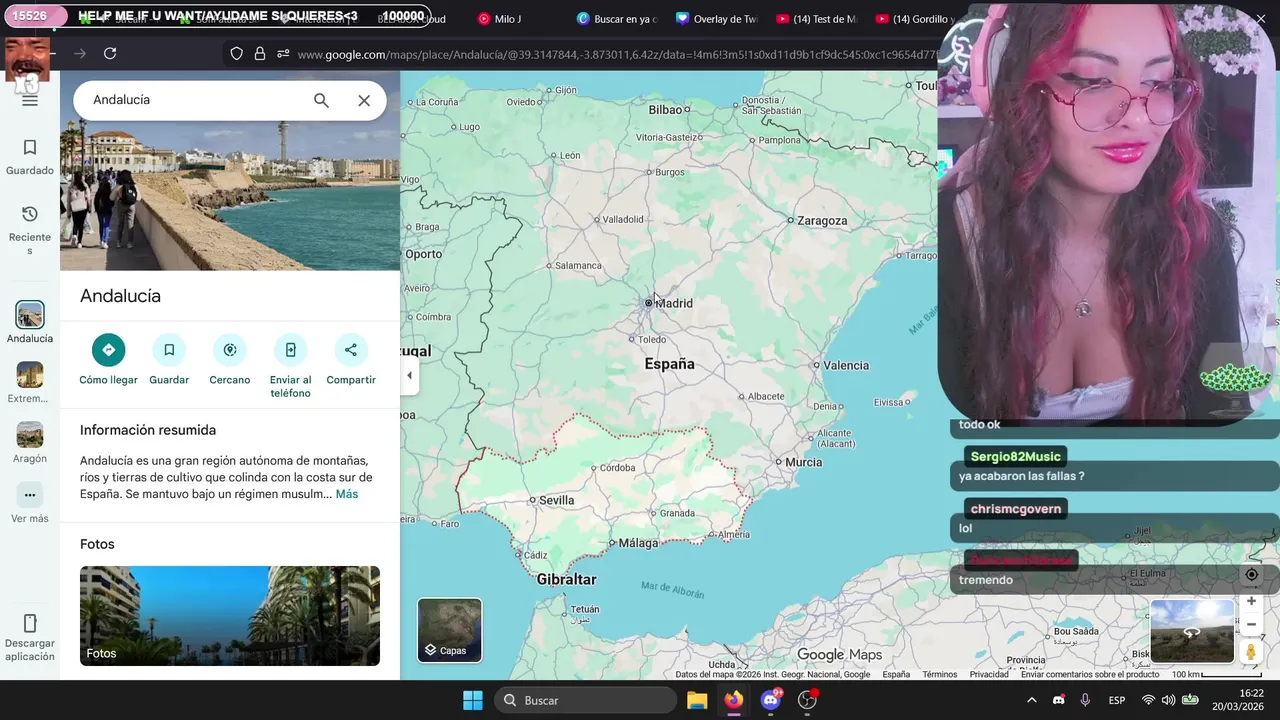Click the tray volume speaker icon
The image size is (1280, 720).
(1168, 700)
